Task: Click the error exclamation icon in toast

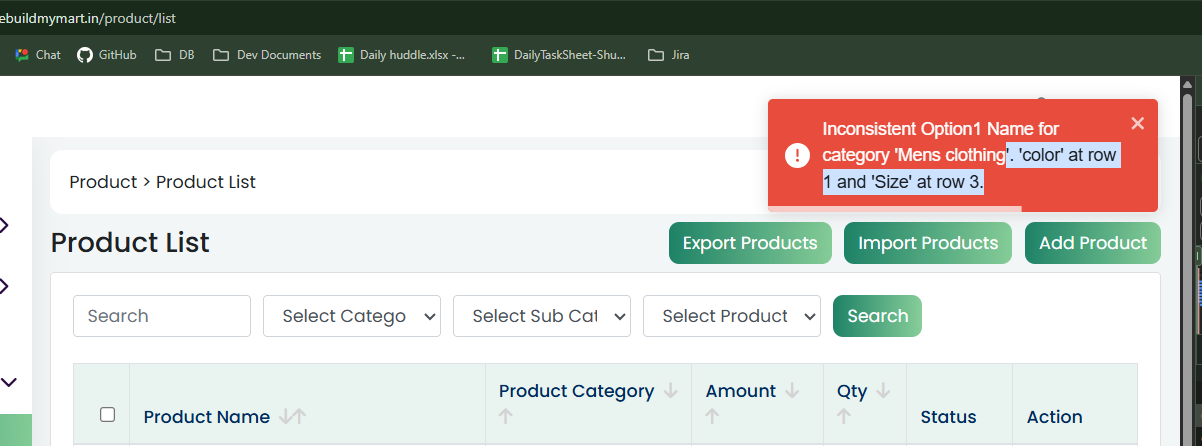Action: point(797,155)
